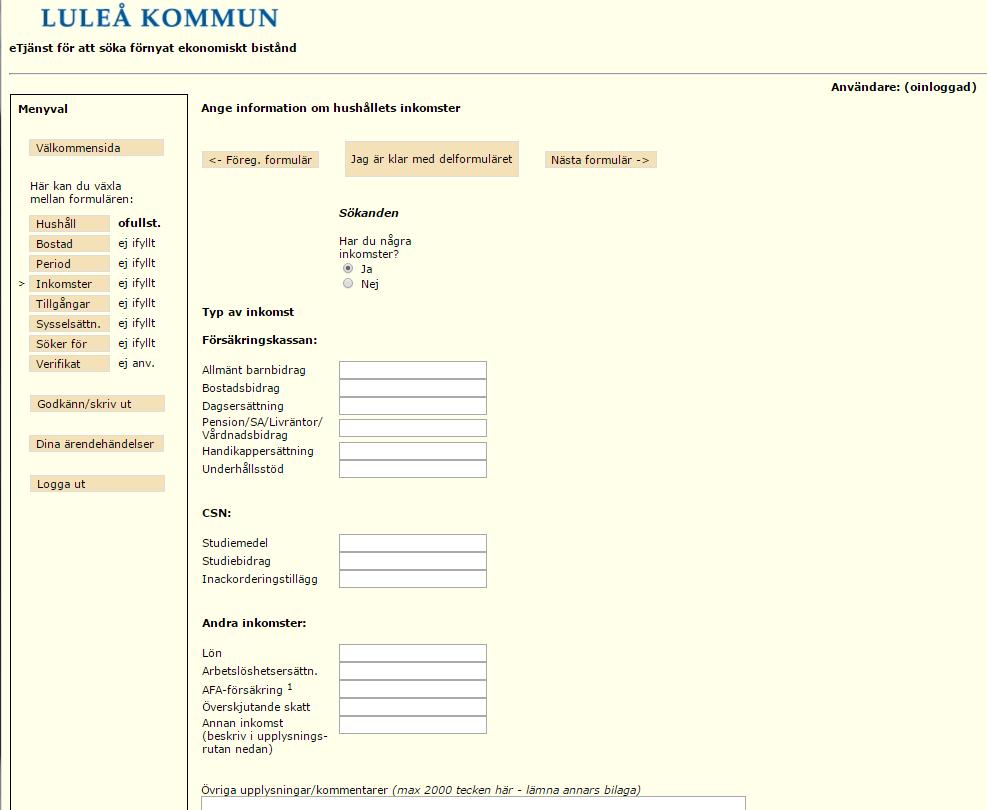987x810 pixels.
Task: Click Jag är klar med delformuläret
Action: [432, 159]
